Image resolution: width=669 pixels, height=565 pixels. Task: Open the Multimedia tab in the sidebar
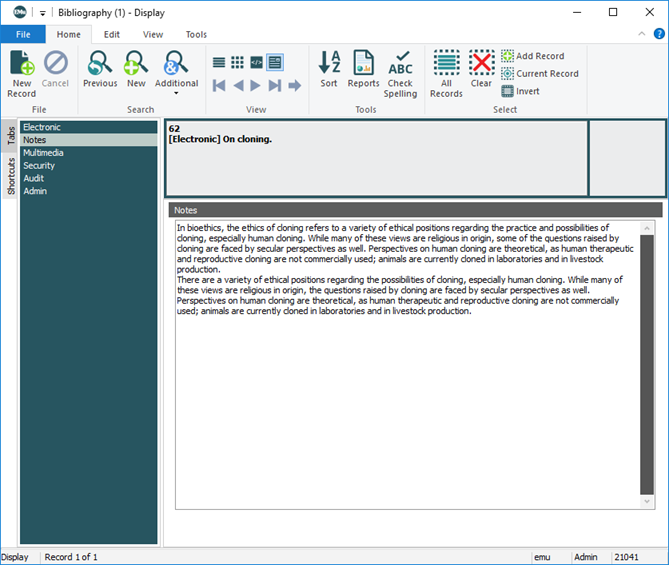(x=43, y=153)
